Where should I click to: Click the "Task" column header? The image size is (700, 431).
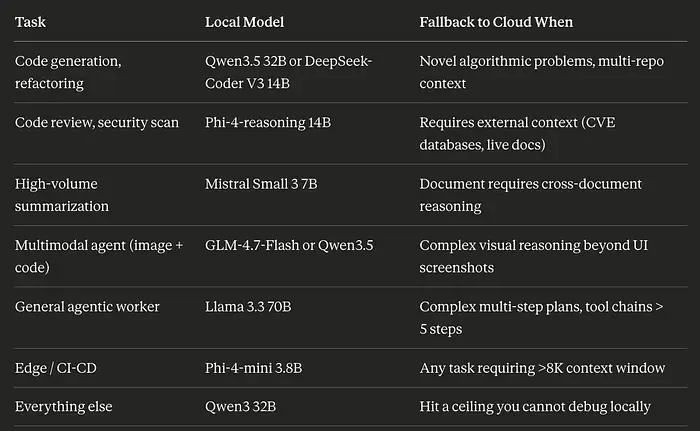(x=31, y=21)
